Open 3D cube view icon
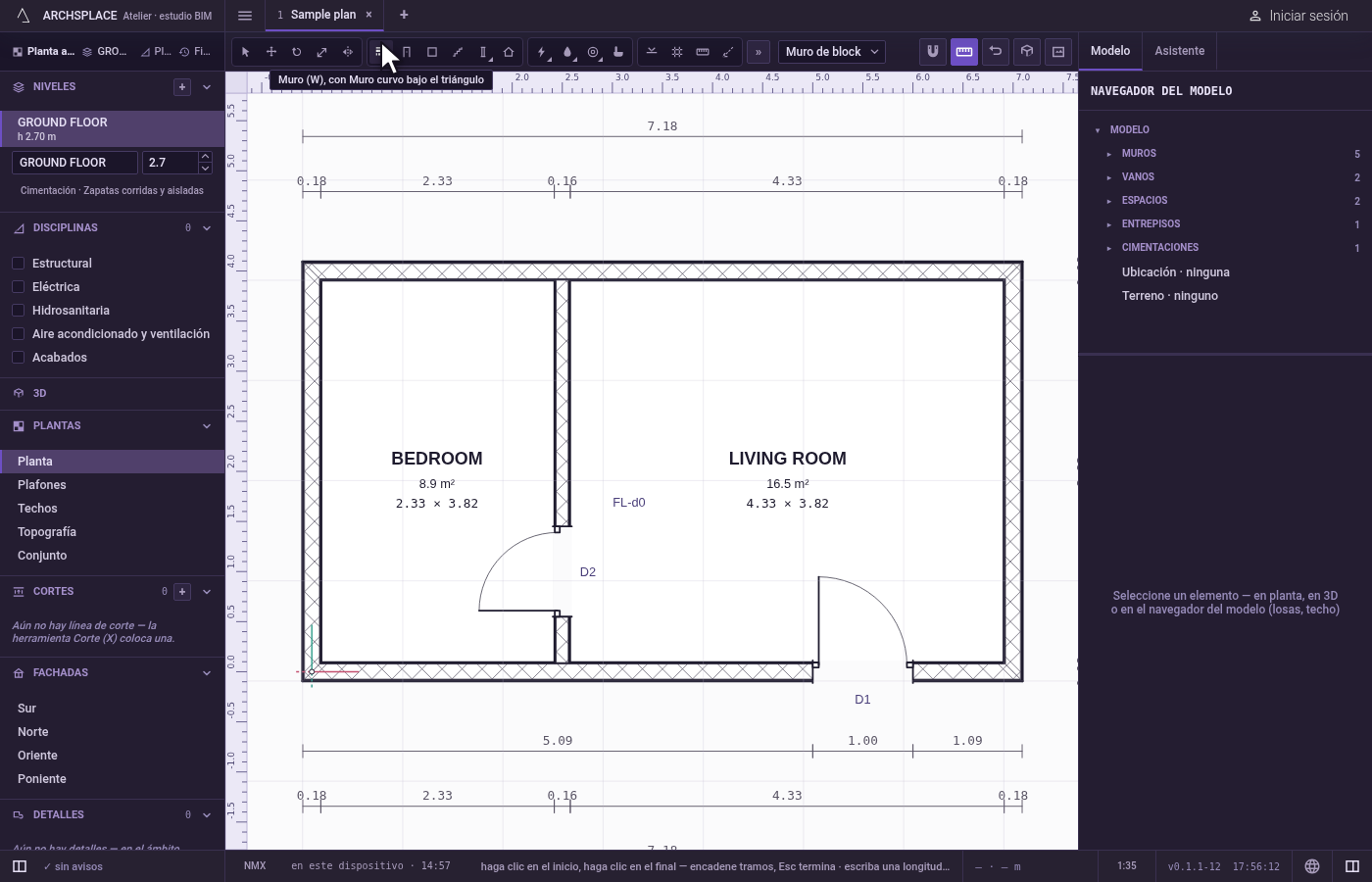This screenshot has width=1372, height=882. click(x=1026, y=51)
